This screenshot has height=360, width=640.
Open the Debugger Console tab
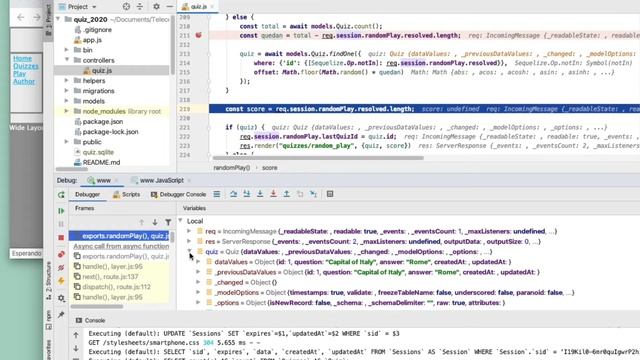pyautogui.click(x=178, y=195)
